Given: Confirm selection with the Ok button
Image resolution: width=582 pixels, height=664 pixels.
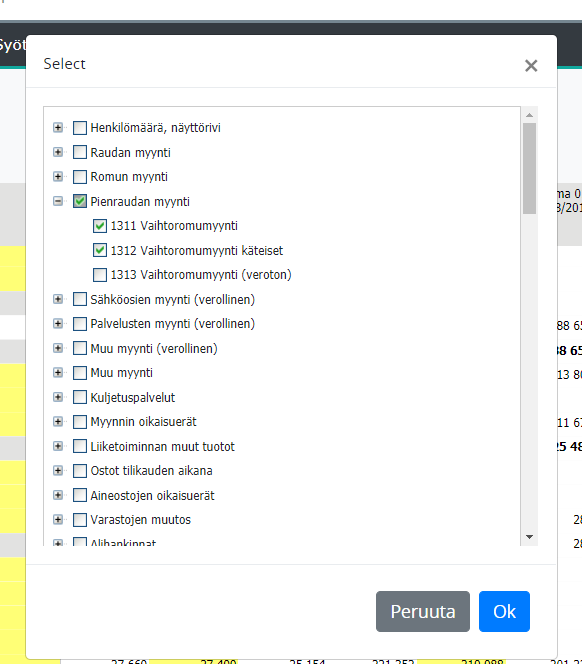Looking at the screenshot, I should tap(504, 611).
